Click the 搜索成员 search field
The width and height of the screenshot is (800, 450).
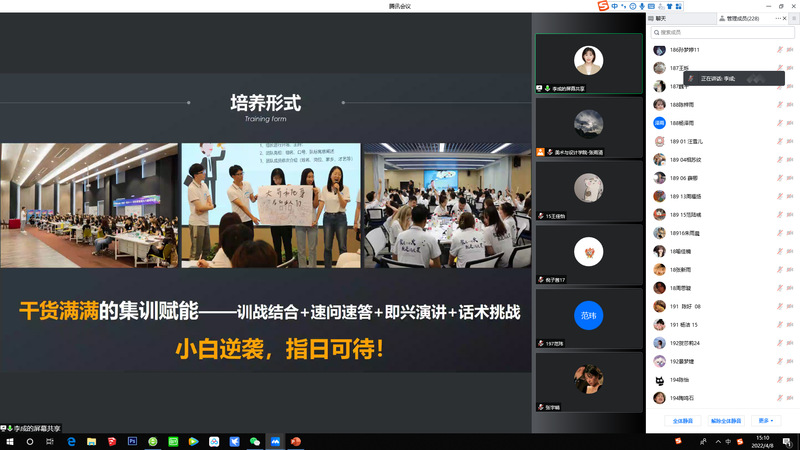point(720,32)
